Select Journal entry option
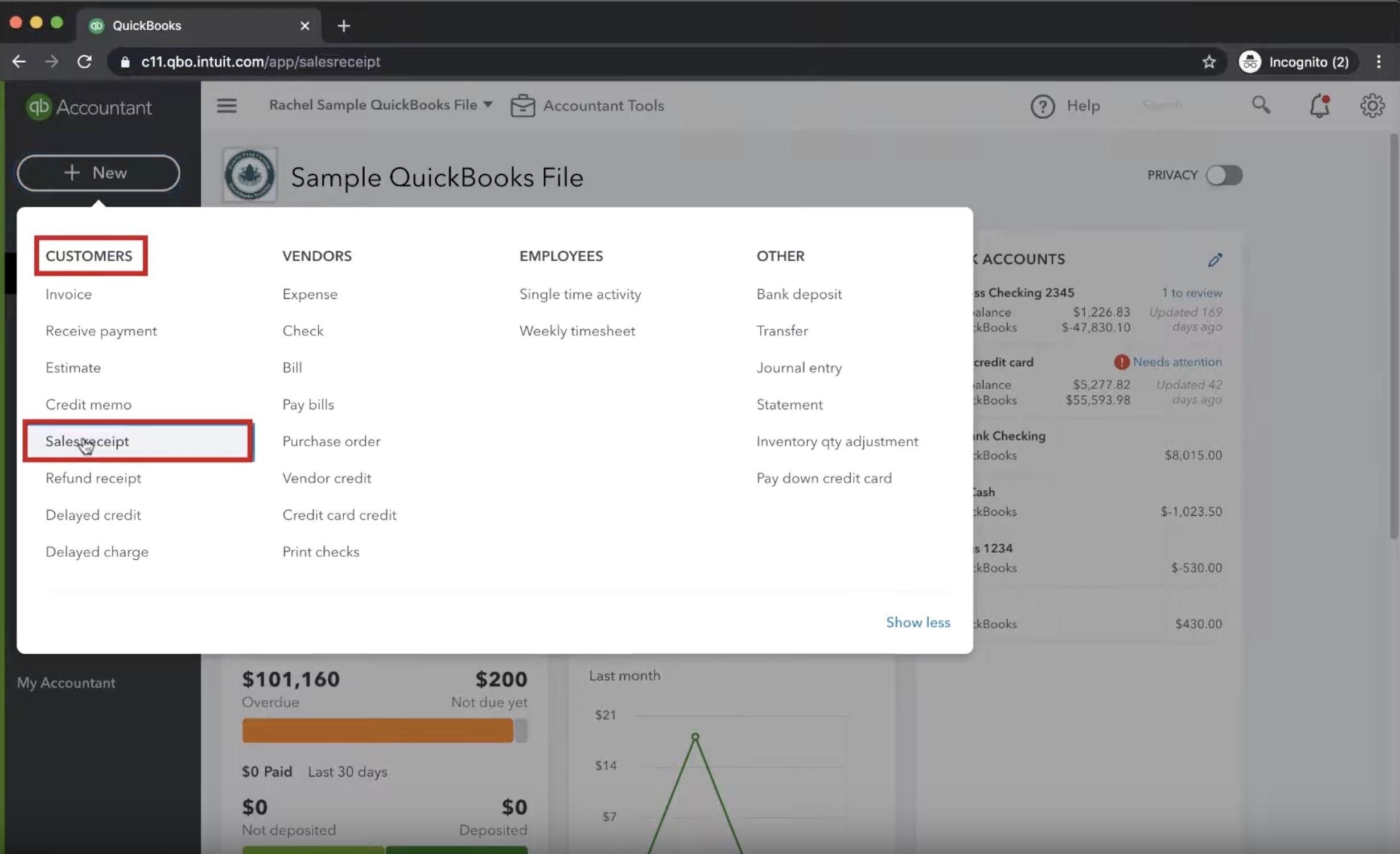1400x854 pixels. click(x=799, y=367)
